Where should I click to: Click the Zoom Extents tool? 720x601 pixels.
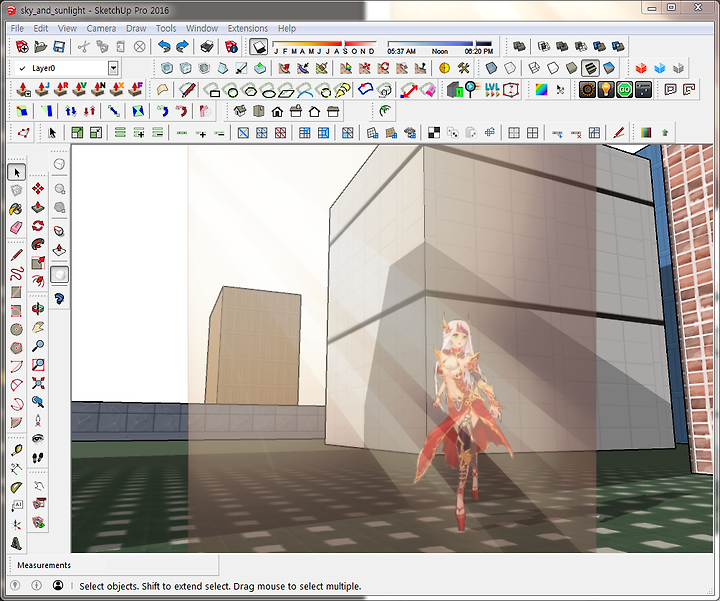pos(38,383)
